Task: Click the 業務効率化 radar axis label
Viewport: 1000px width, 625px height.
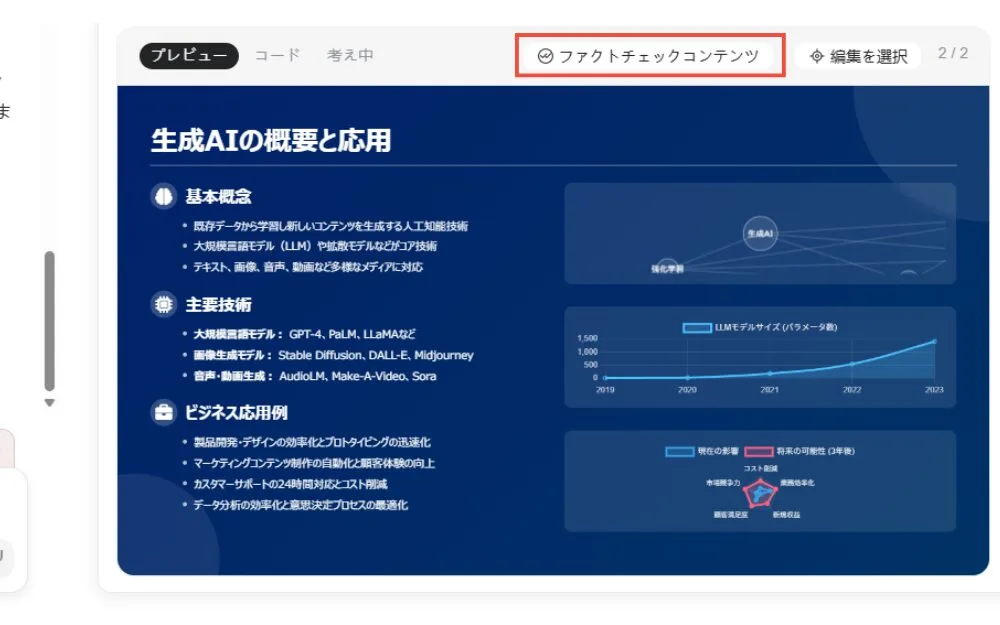Action: (x=797, y=483)
